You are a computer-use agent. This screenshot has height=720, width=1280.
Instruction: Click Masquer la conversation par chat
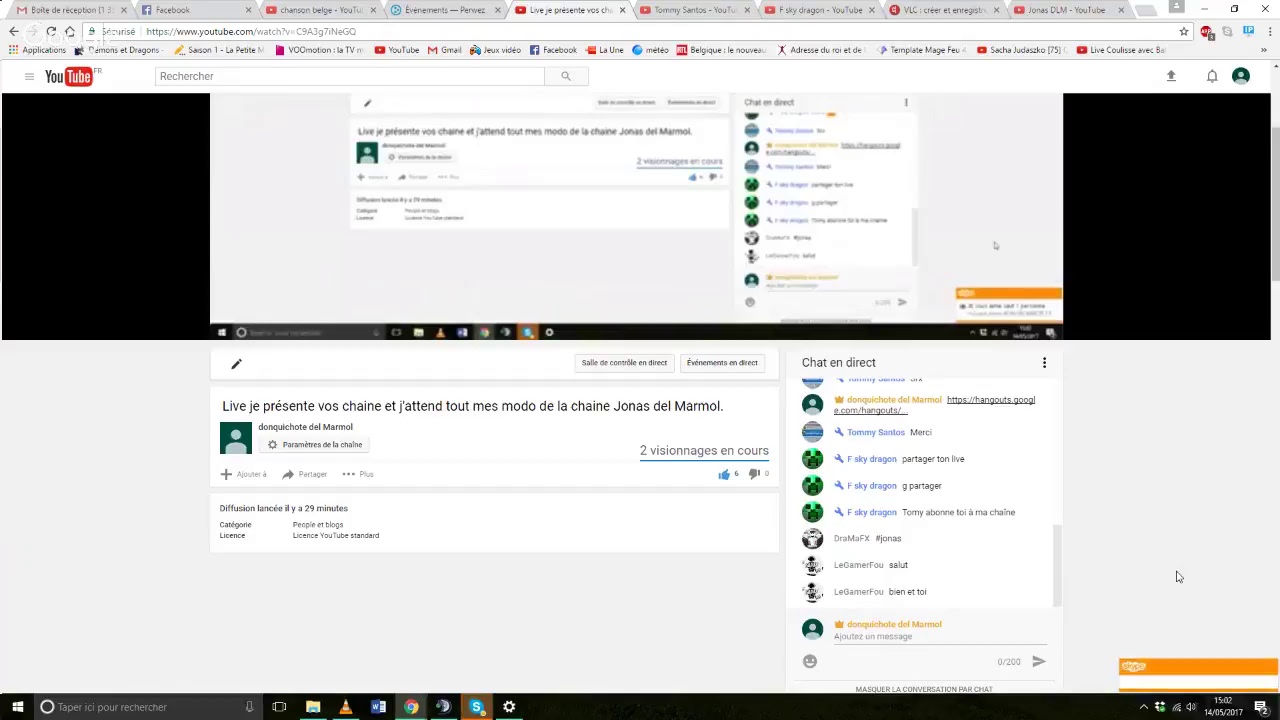point(924,689)
